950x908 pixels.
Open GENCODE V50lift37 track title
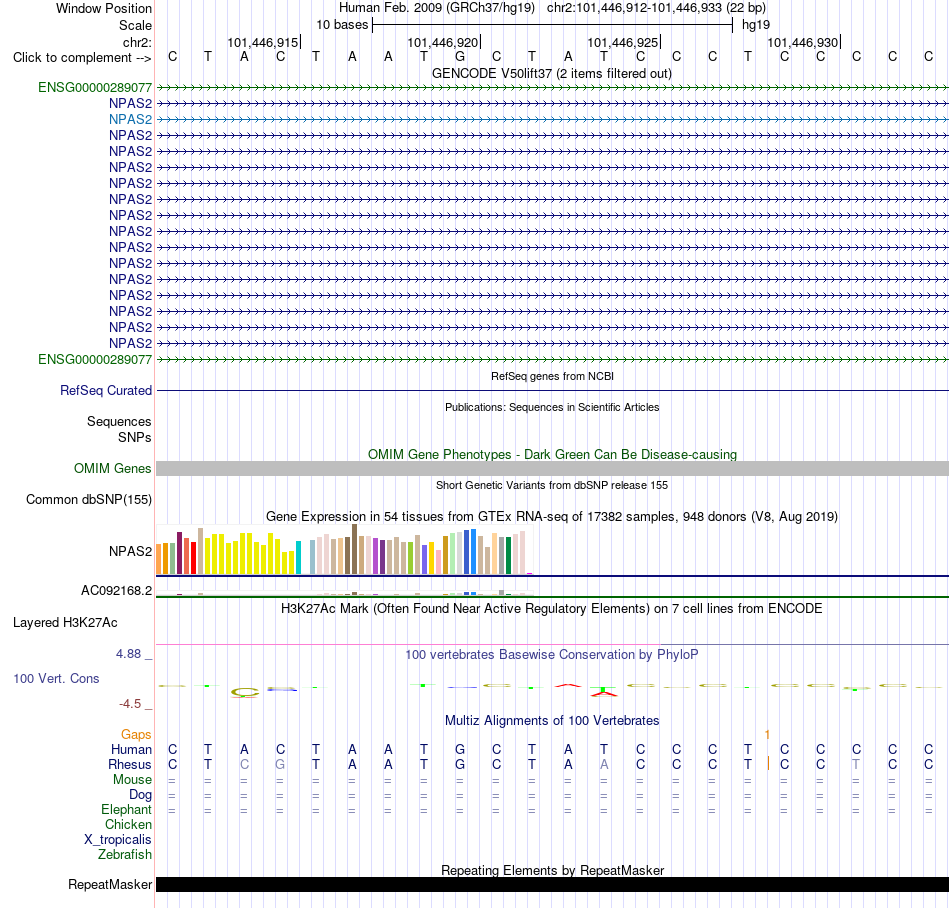(x=552, y=74)
